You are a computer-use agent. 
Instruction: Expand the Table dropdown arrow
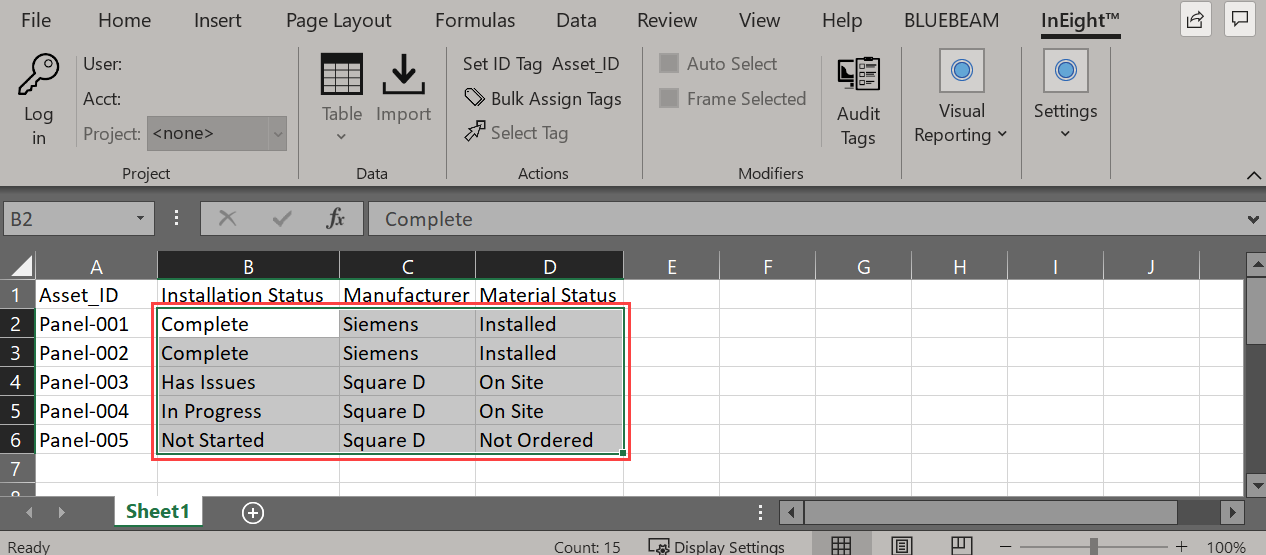coord(341,137)
